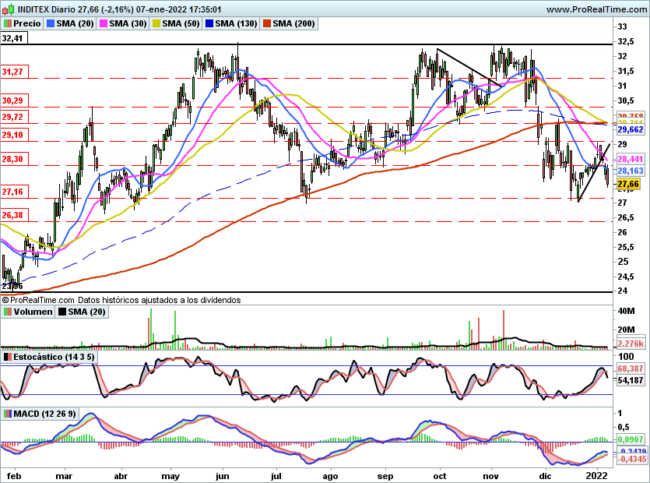This screenshot has height=483, width=650.
Task: Click the 28,441 SMA value tag
Action: click(631, 159)
